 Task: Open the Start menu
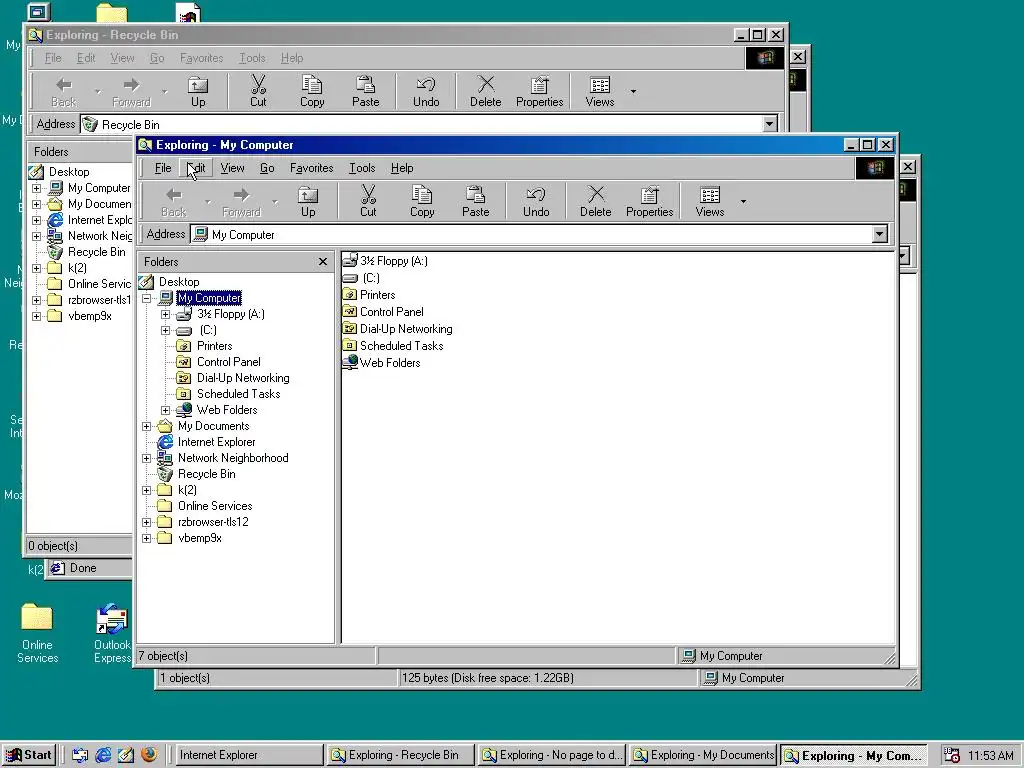pyautogui.click(x=29, y=755)
